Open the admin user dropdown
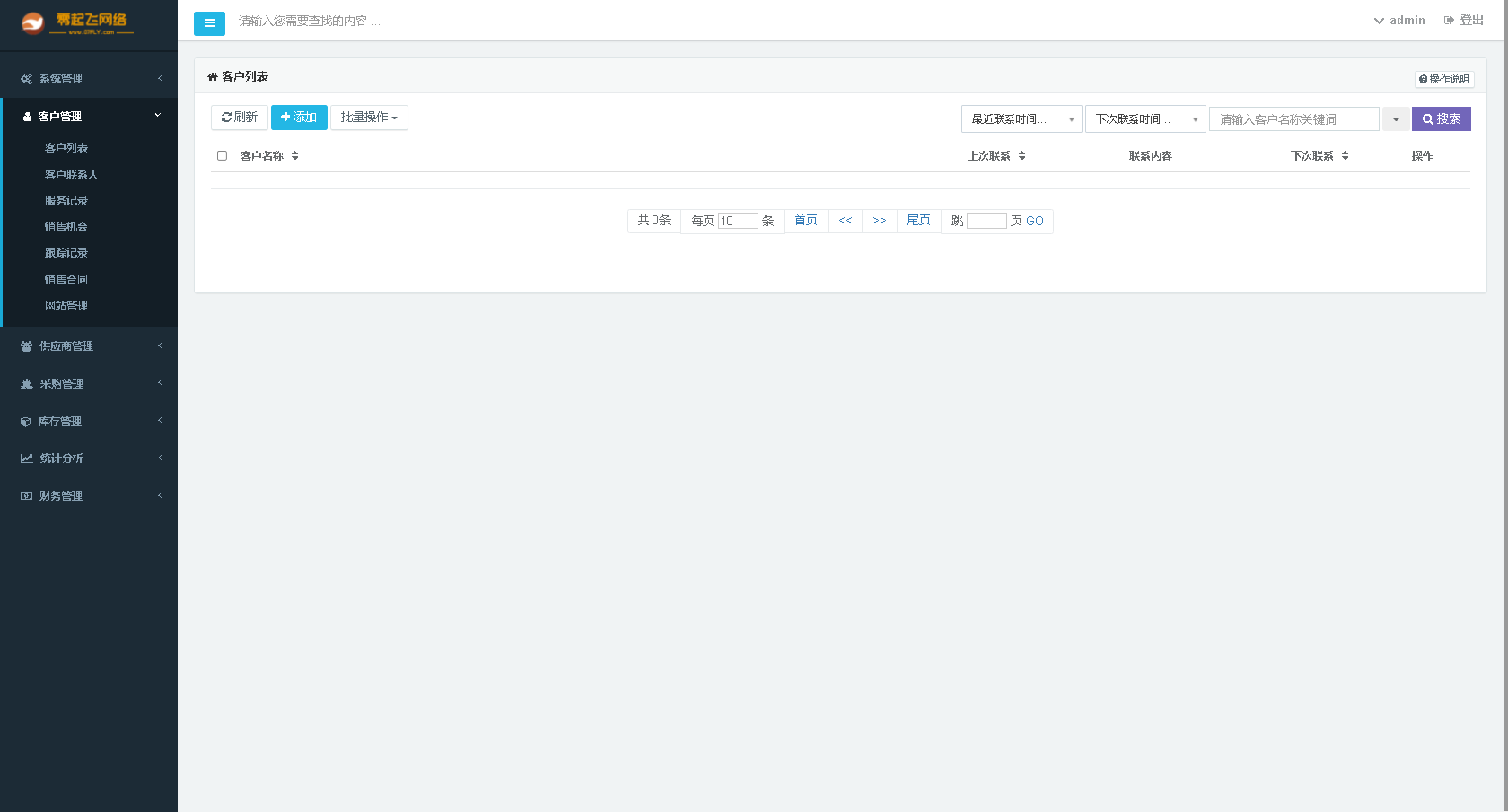1508x812 pixels. (x=1398, y=21)
